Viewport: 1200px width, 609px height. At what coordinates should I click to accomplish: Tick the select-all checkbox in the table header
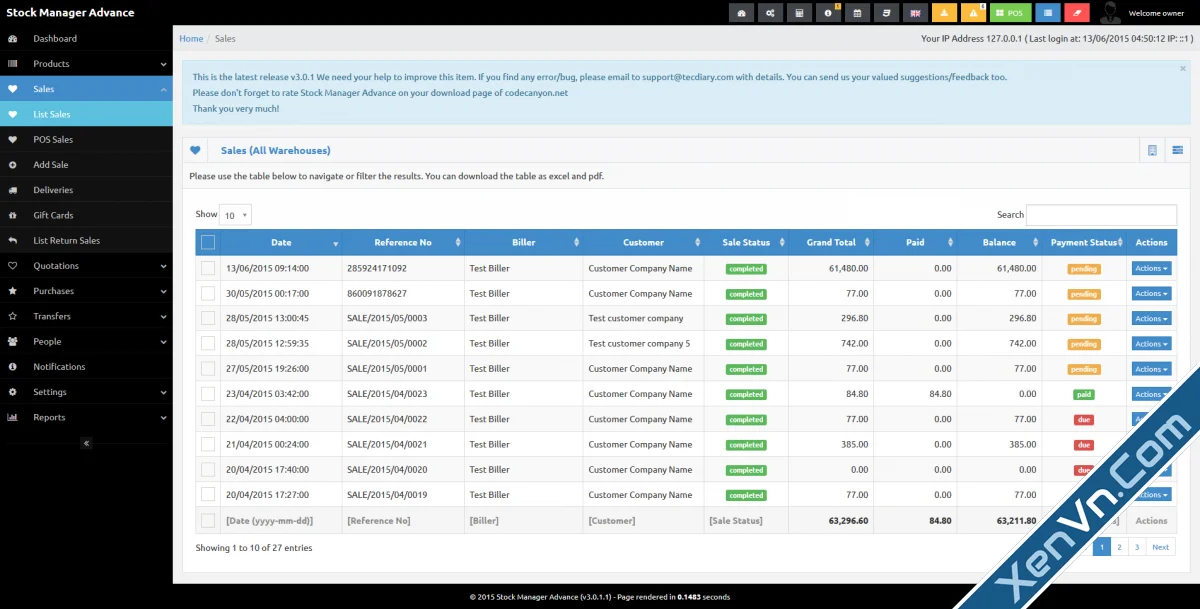click(208, 241)
